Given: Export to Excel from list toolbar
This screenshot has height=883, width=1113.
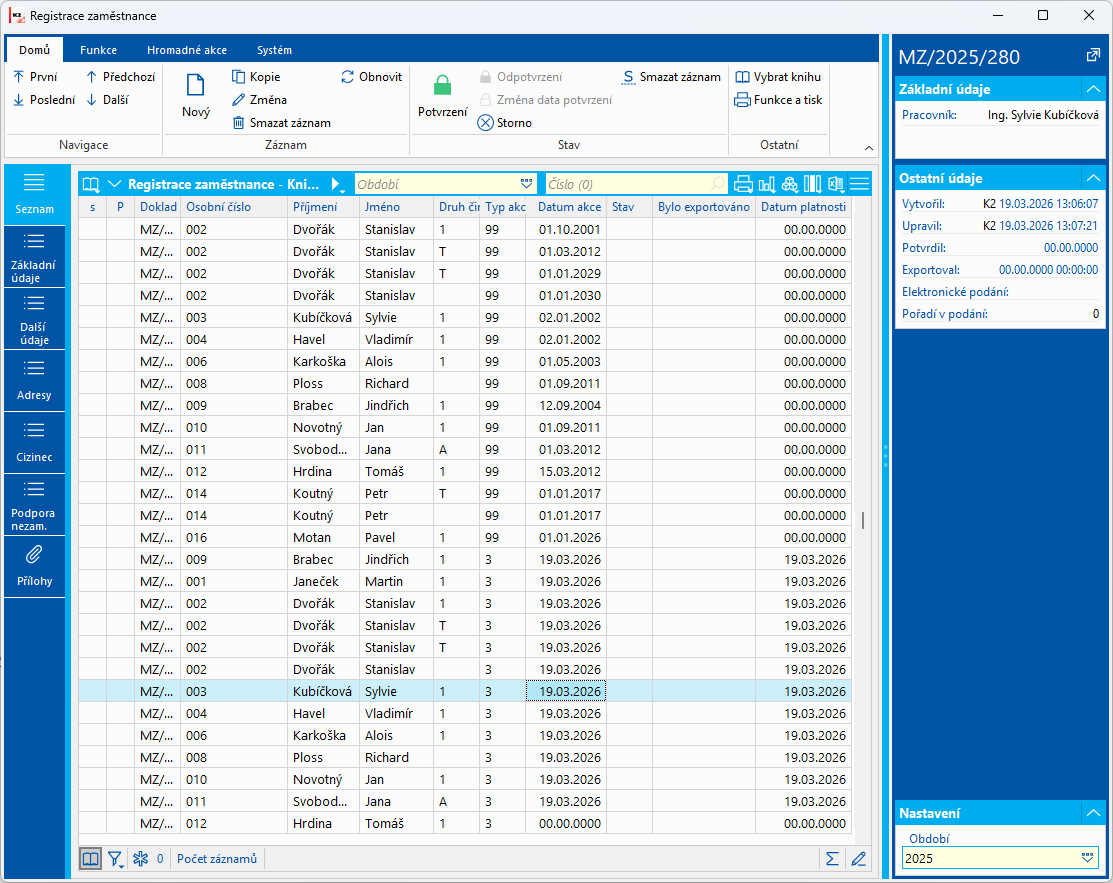Looking at the screenshot, I should click(x=836, y=185).
